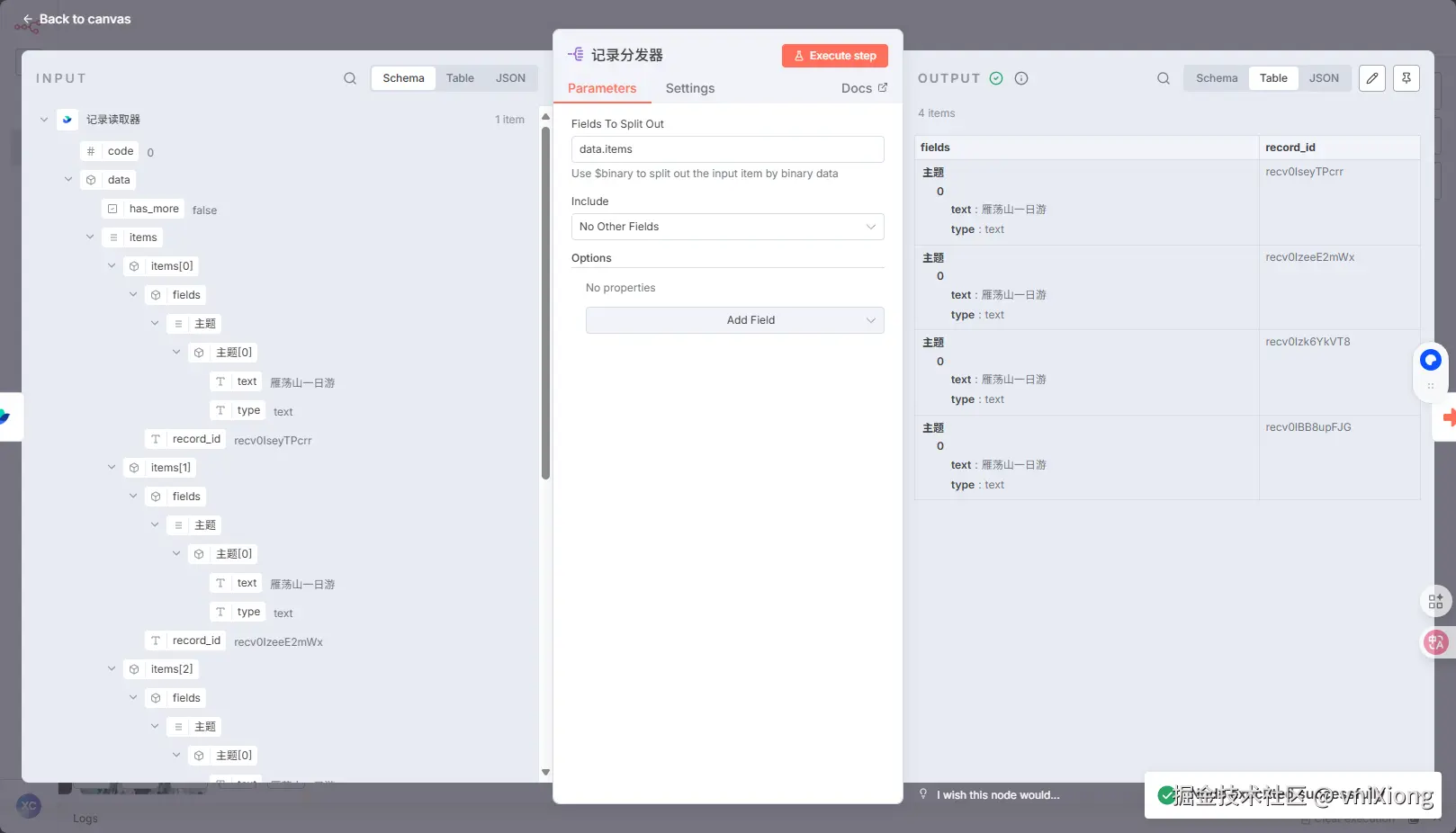Open the Include dropdown showing No Other Fields
Screen dimensions: 1456x833
pyautogui.click(x=728, y=227)
